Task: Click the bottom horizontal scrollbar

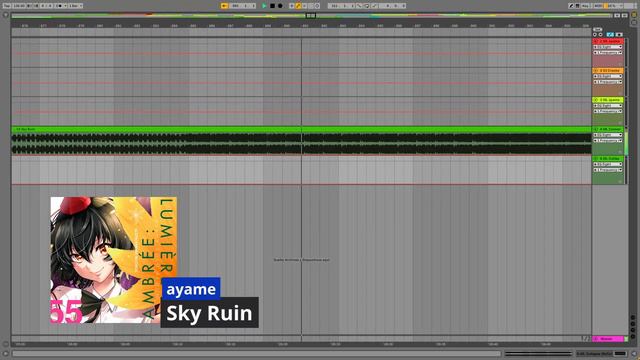Action: [256, 353]
